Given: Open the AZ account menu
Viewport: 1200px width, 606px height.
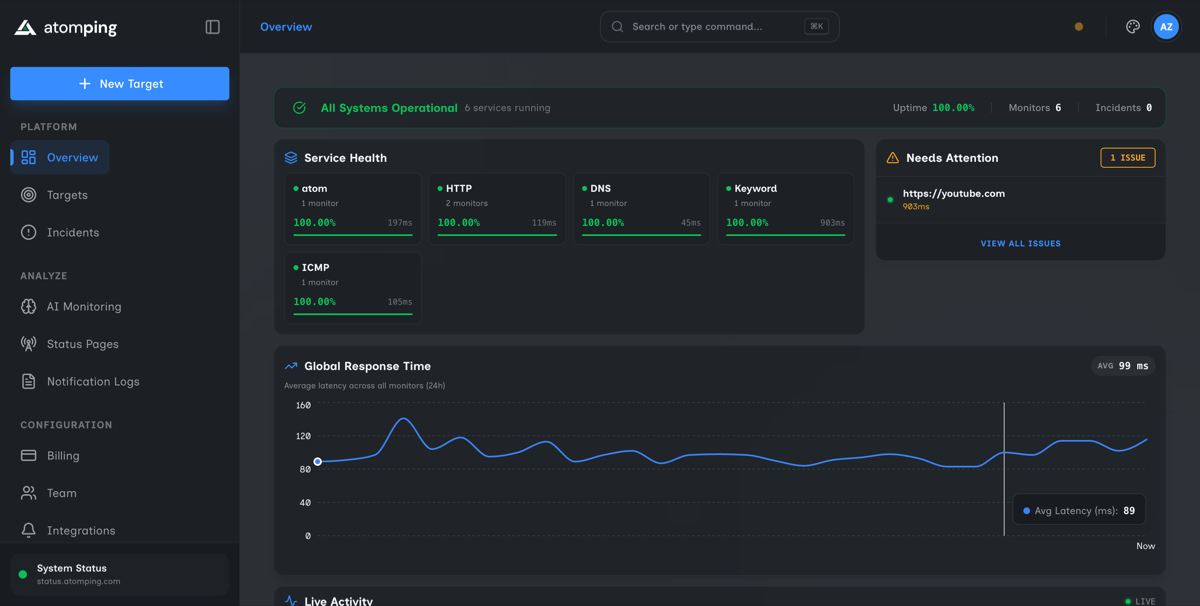Looking at the screenshot, I should 1166,26.
